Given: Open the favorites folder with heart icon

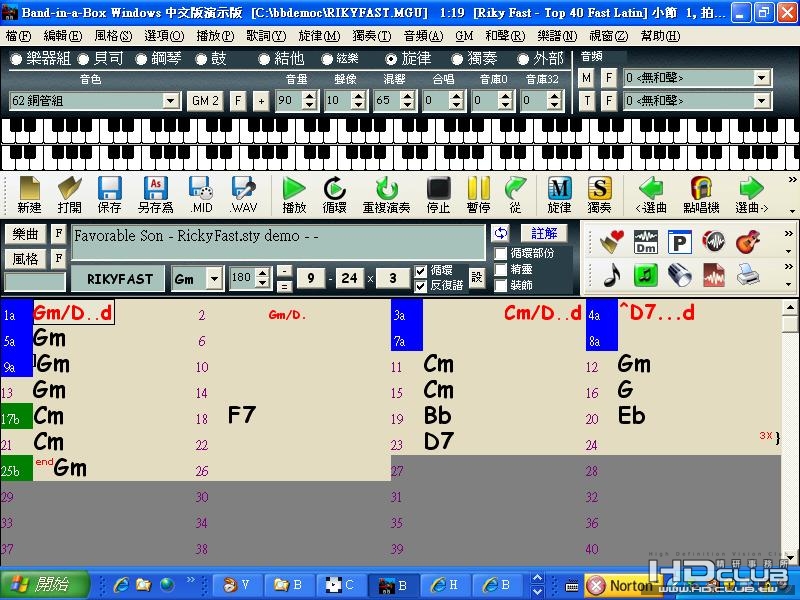Looking at the screenshot, I should 612,241.
